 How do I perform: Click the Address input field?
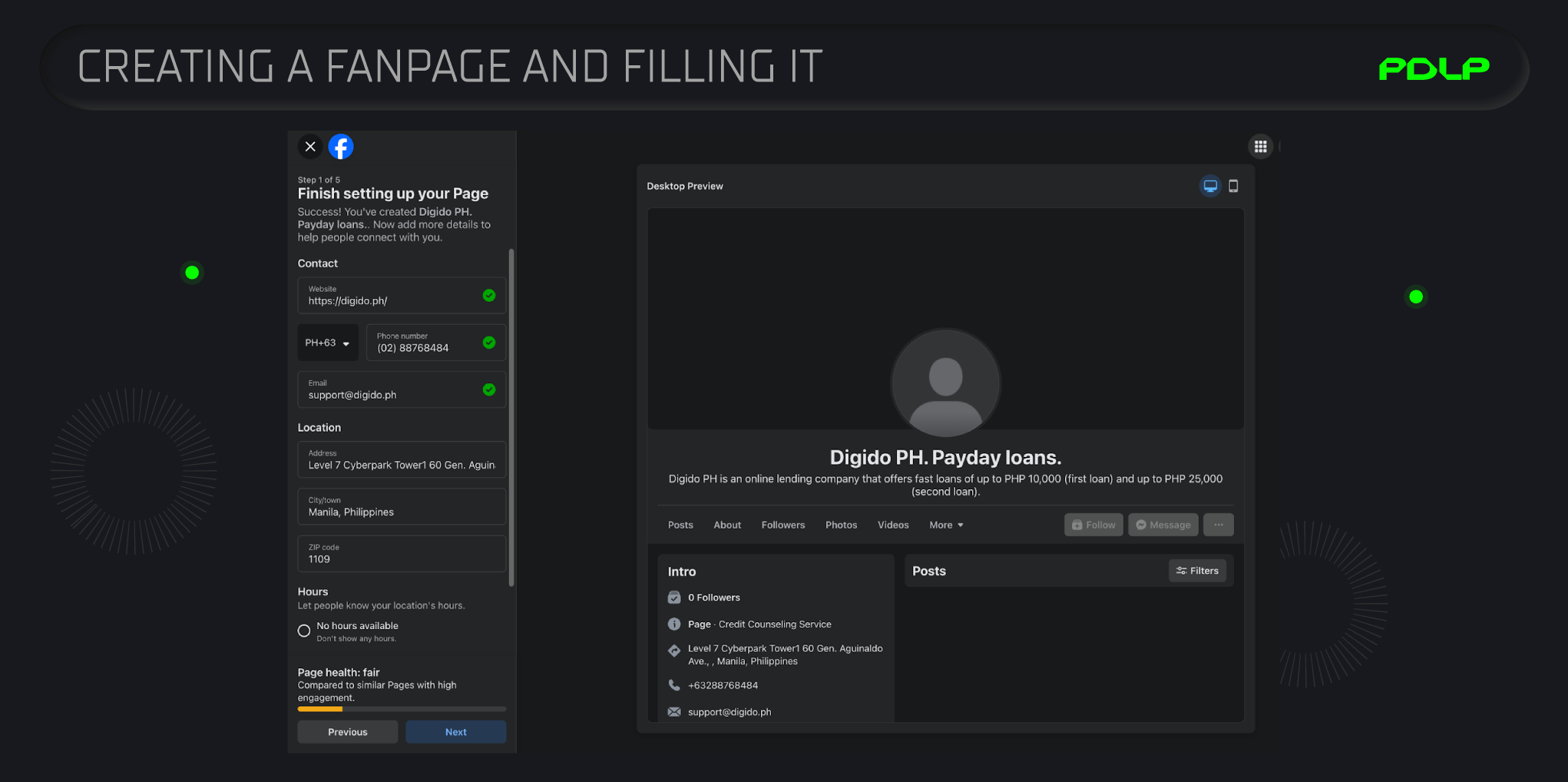coord(402,460)
